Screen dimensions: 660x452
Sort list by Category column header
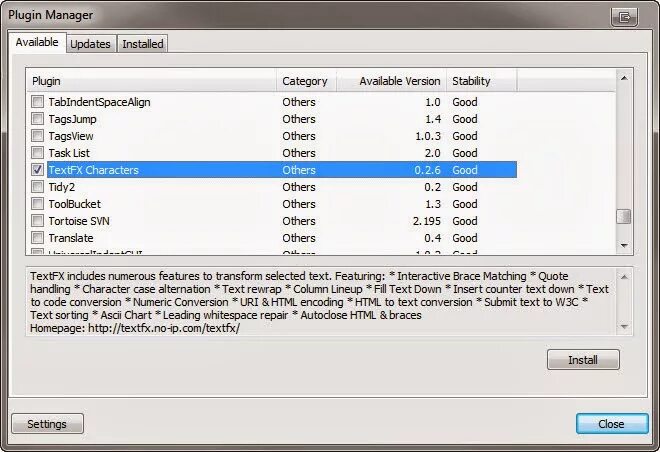pyautogui.click(x=306, y=81)
